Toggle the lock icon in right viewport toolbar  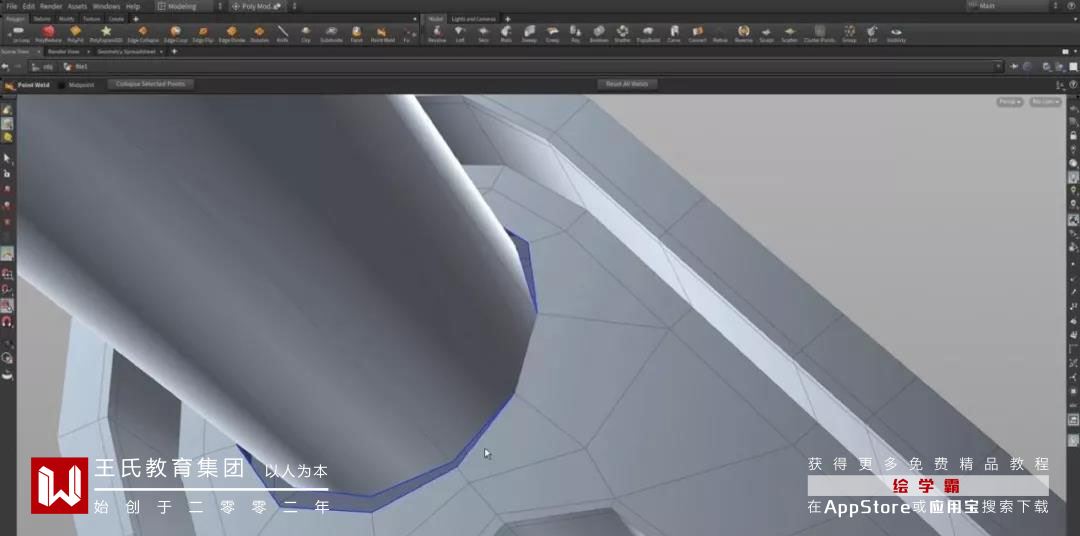pos(1073,136)
